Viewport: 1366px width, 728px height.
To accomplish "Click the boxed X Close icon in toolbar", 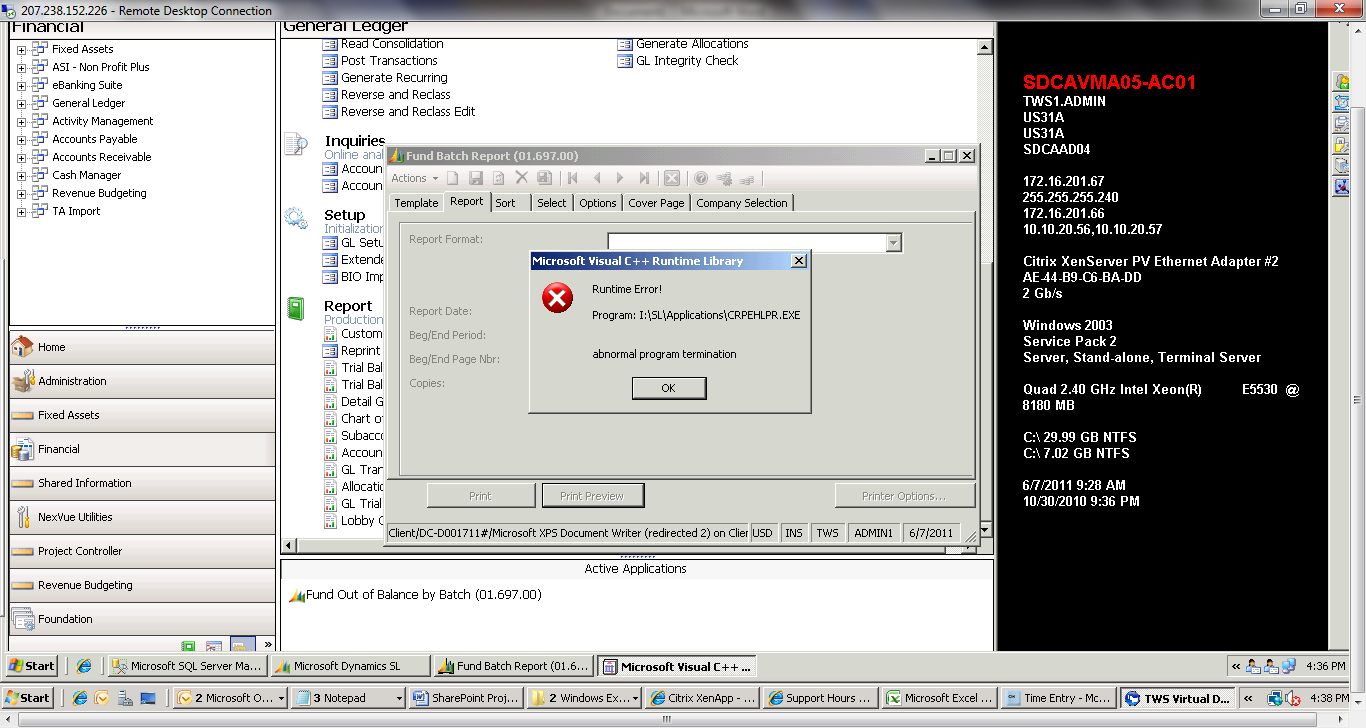I will [x=672, y=178].
